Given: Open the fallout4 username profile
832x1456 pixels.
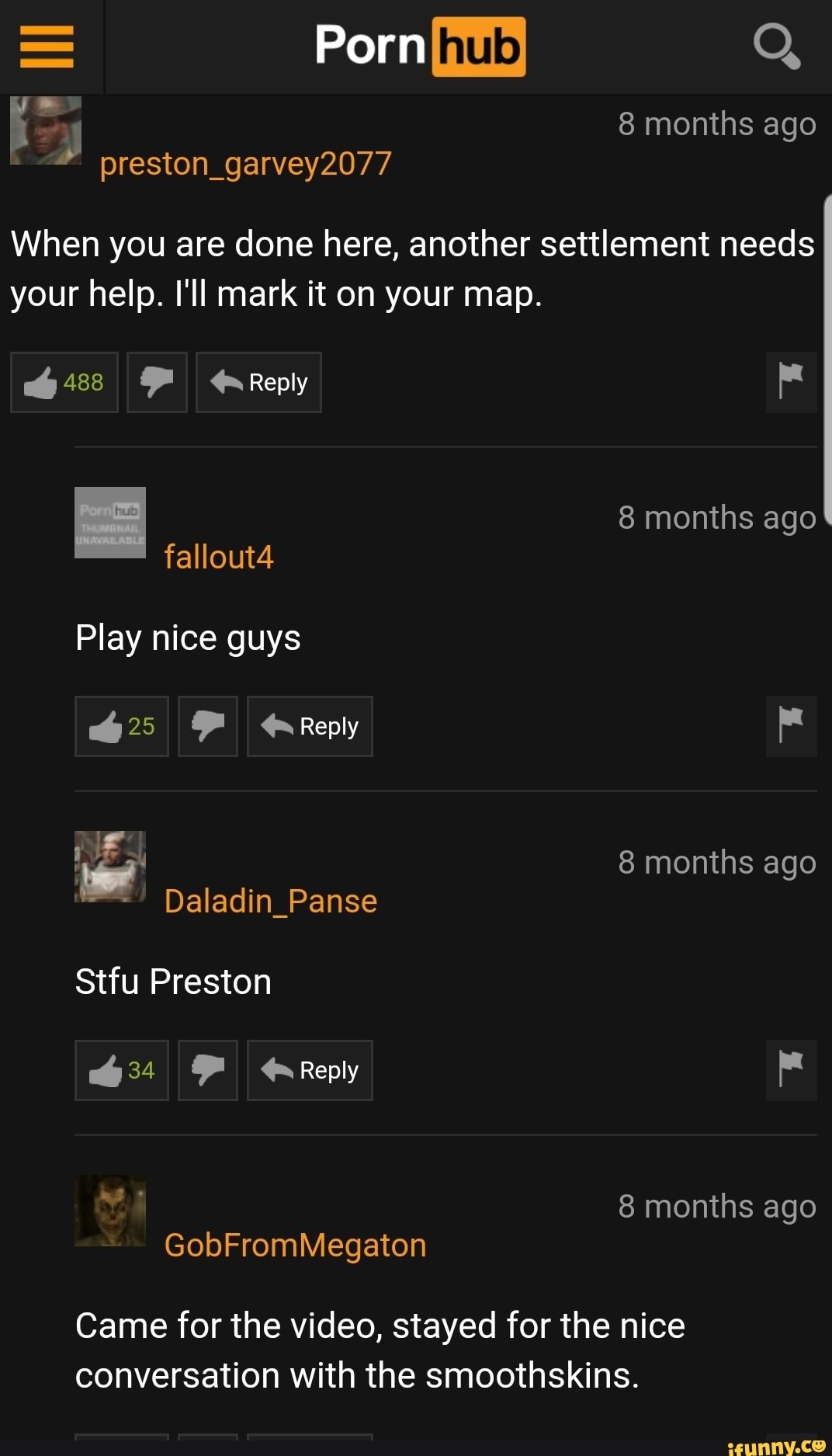Looking at the screenshot, I should 219,558.
